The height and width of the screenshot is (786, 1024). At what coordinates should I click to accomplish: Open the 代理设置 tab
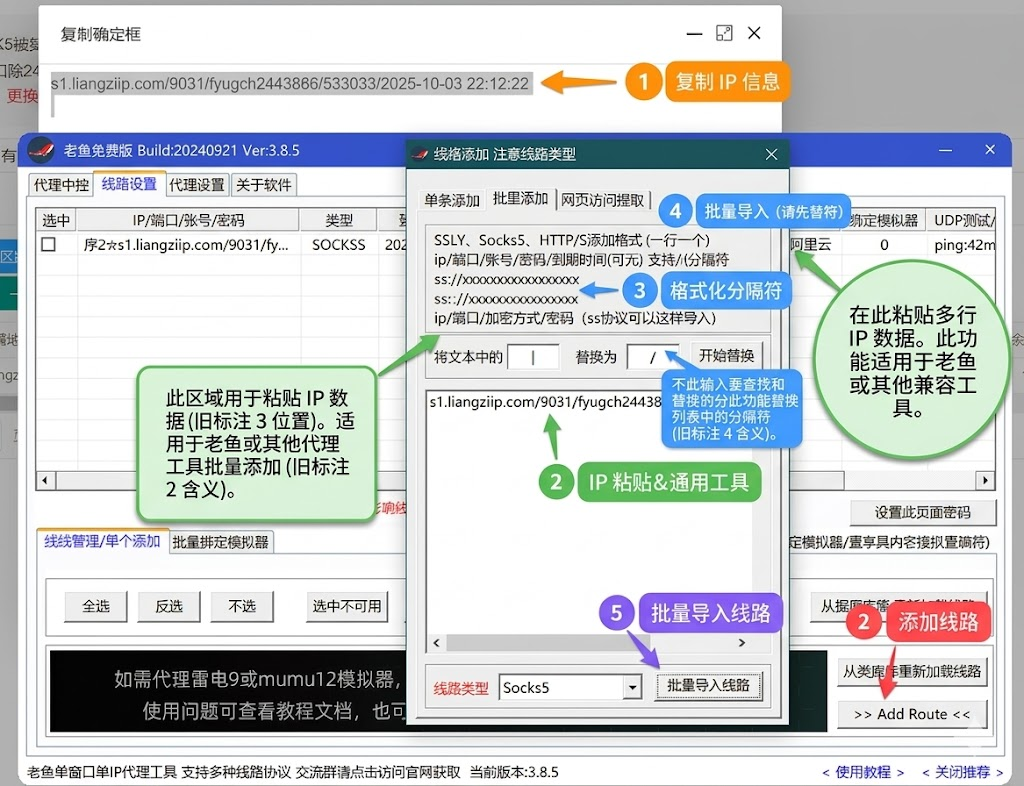pyautogui.click(x=197, y=185)
